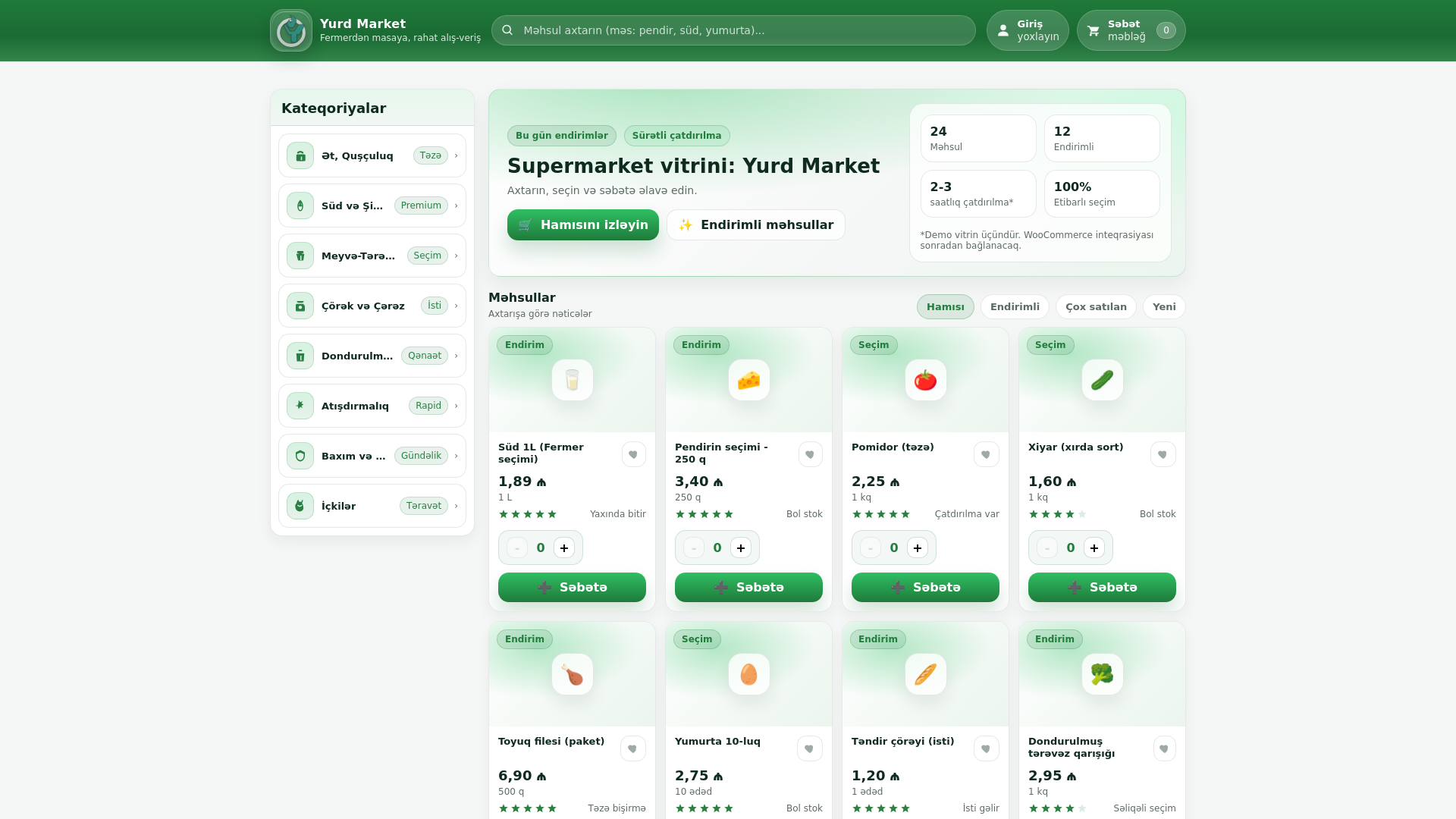Add Pomidor to Səbətə
The height and width of the screenshot is (819, 1456).
(x=926, y=587)
